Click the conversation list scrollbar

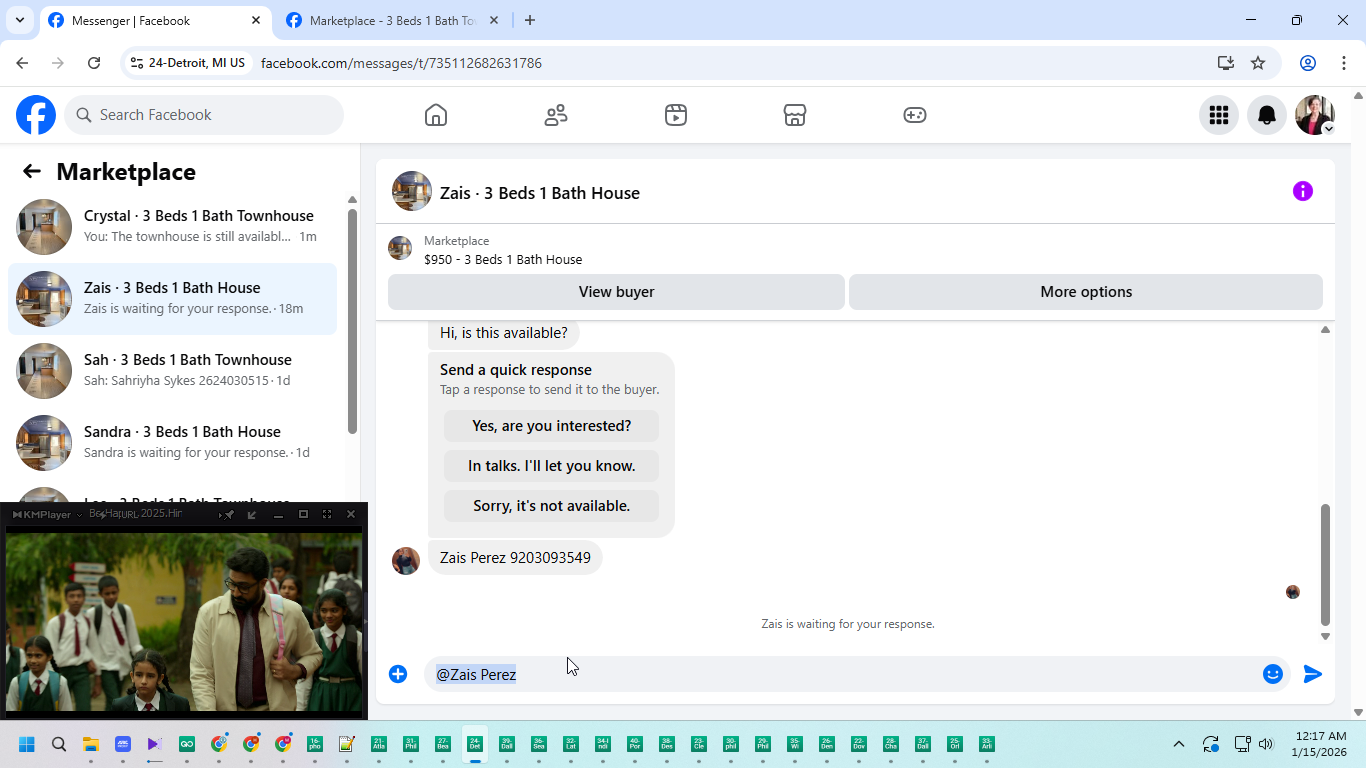[x=352, y=321]
